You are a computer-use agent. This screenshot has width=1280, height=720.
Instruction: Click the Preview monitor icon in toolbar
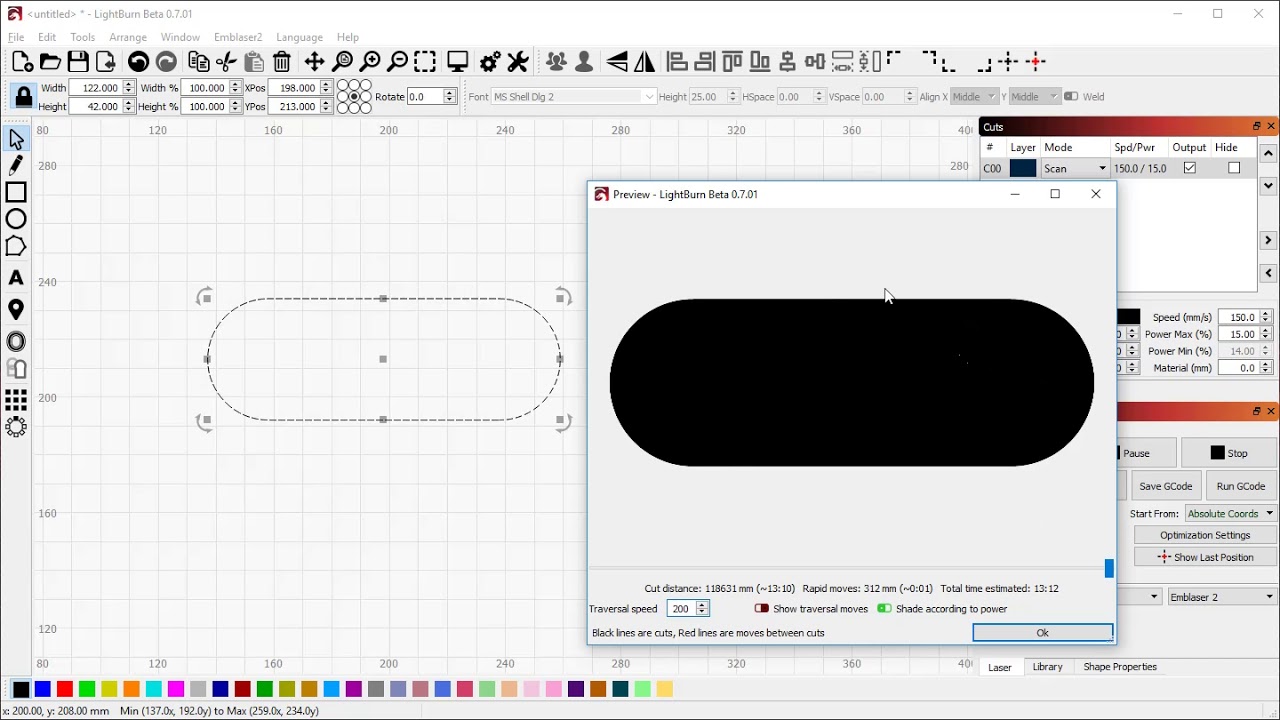458,62
